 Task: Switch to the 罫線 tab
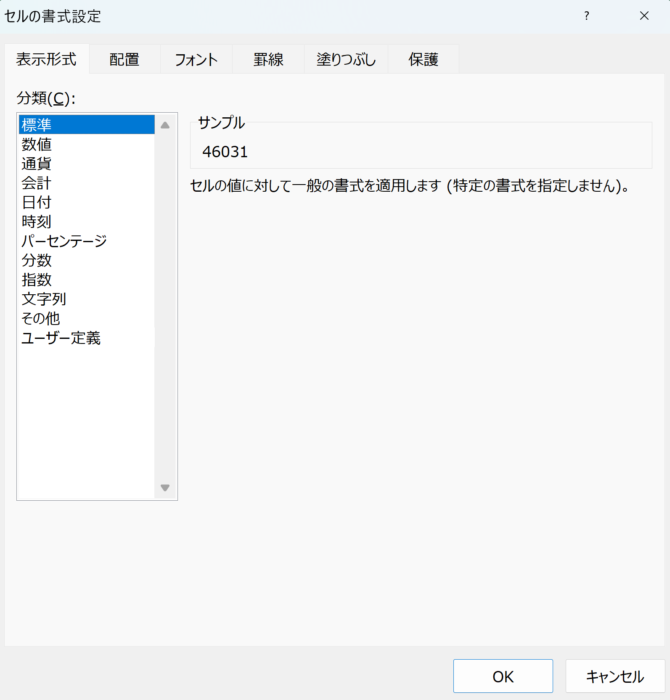(x=268, y=59)
